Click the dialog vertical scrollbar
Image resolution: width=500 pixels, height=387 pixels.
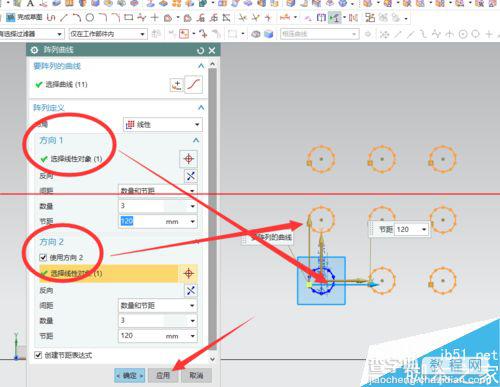tap(212, 208)
